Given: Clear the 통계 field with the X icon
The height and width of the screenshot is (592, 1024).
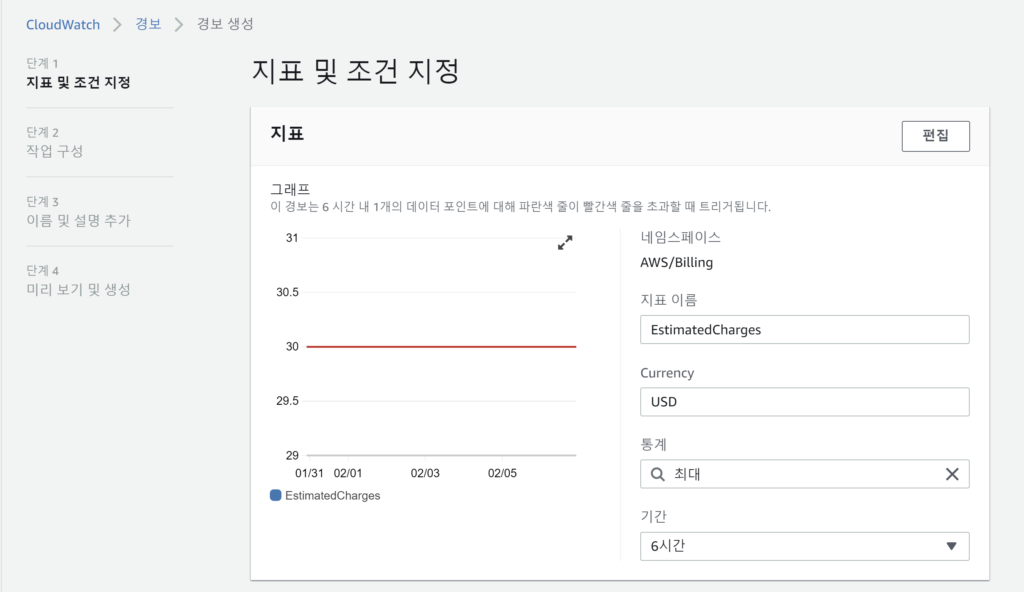Looking at the screenshot, I should (952, 474).
